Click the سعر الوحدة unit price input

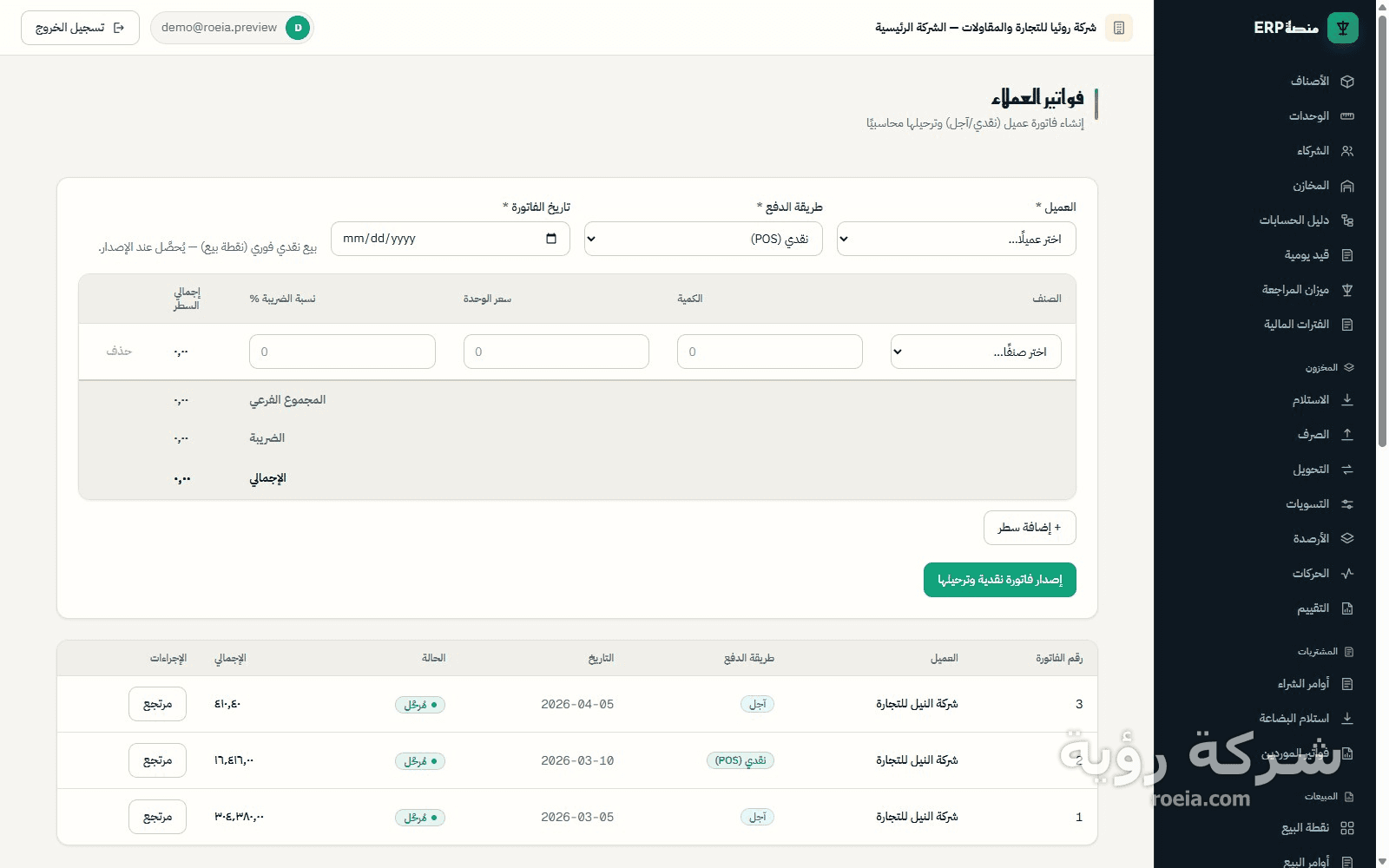tap(556, 352)
